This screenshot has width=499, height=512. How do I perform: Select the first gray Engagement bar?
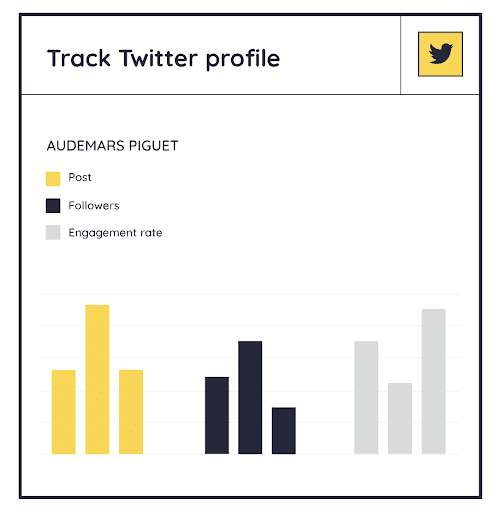click(366, 397)
